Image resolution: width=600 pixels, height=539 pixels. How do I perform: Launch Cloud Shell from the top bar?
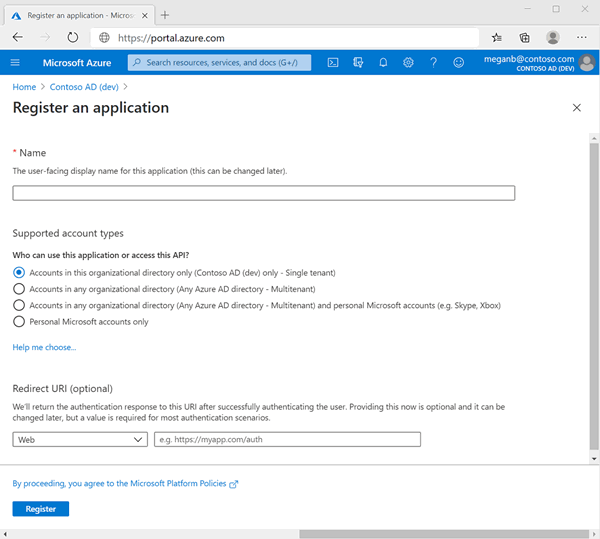pos(333,62)
